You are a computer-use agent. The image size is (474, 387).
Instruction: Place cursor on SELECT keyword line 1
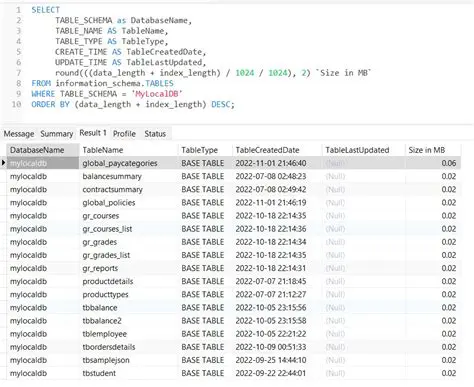46,10
